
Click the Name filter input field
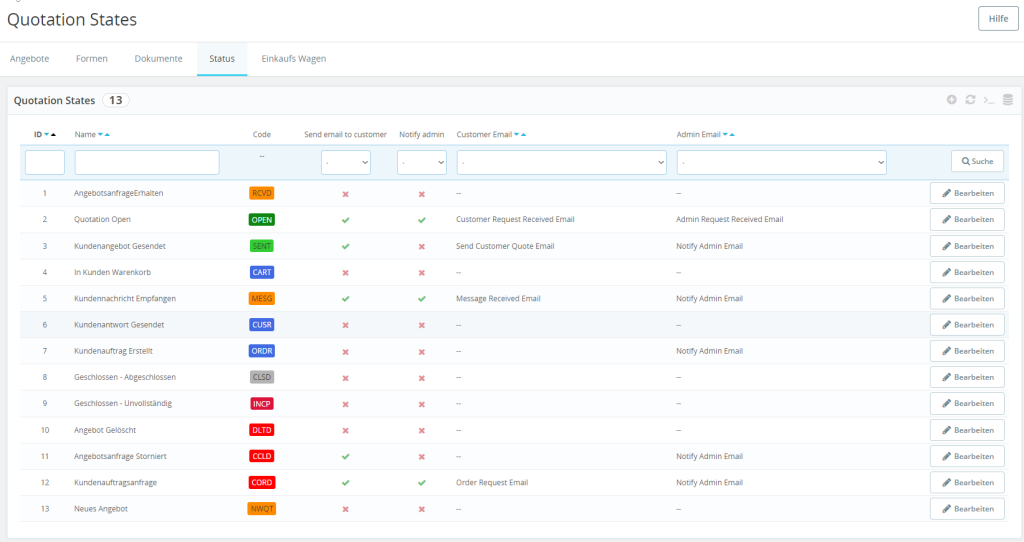(147, 163)
